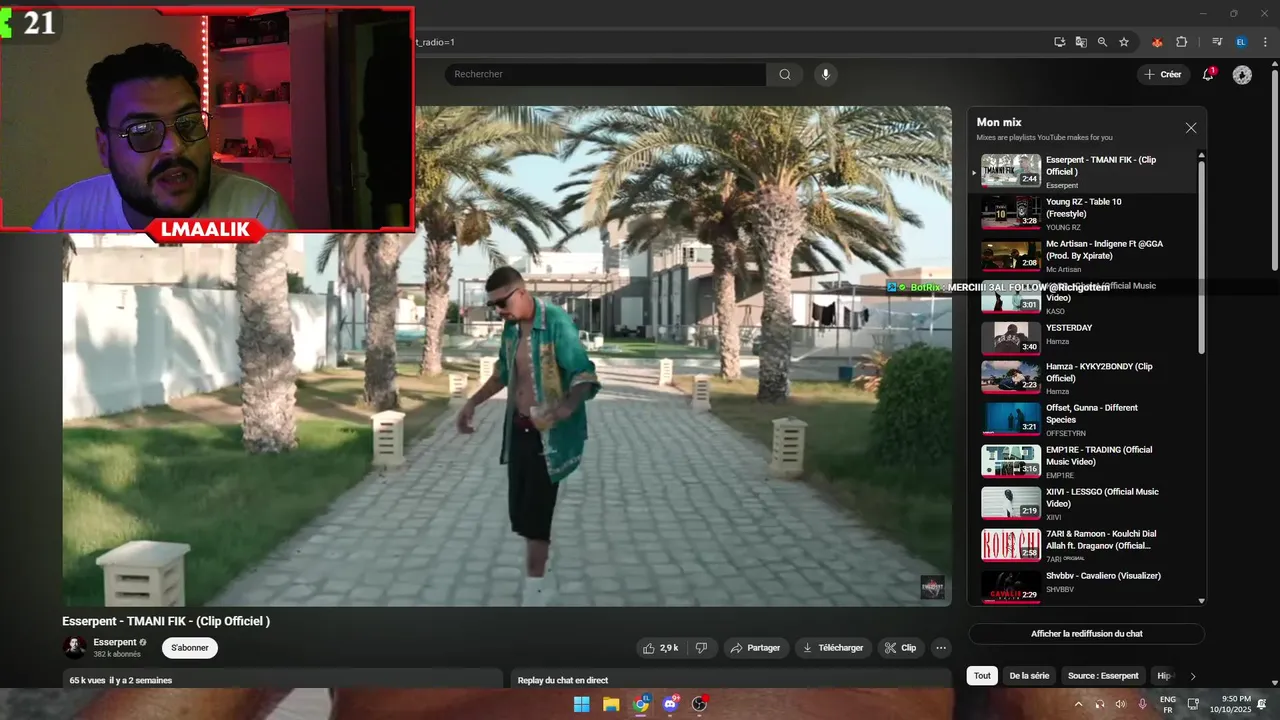Create a Clip with scissors button
The width and height of the screenshot is (1280, 720).
899,648
